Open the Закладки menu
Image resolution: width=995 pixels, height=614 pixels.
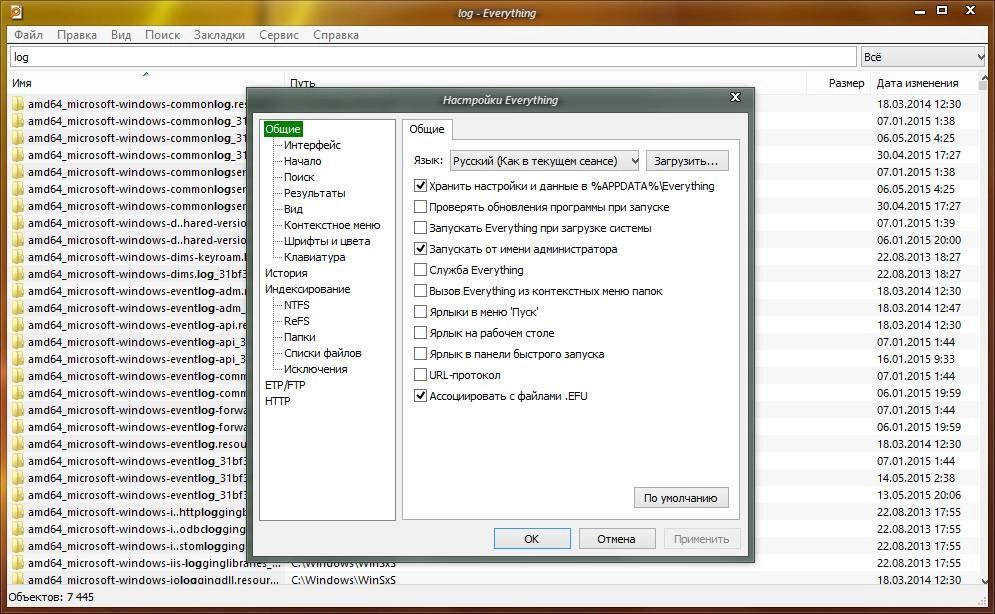[x=219, y=35]
